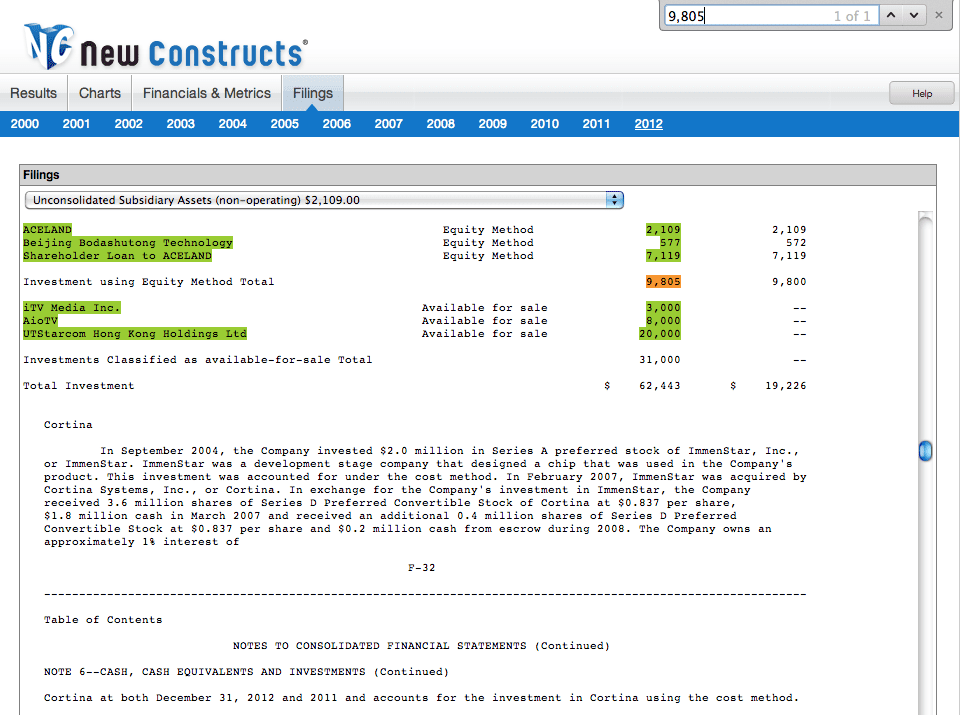Click highlighted value 577
The image size is (960, 715).
670,242
